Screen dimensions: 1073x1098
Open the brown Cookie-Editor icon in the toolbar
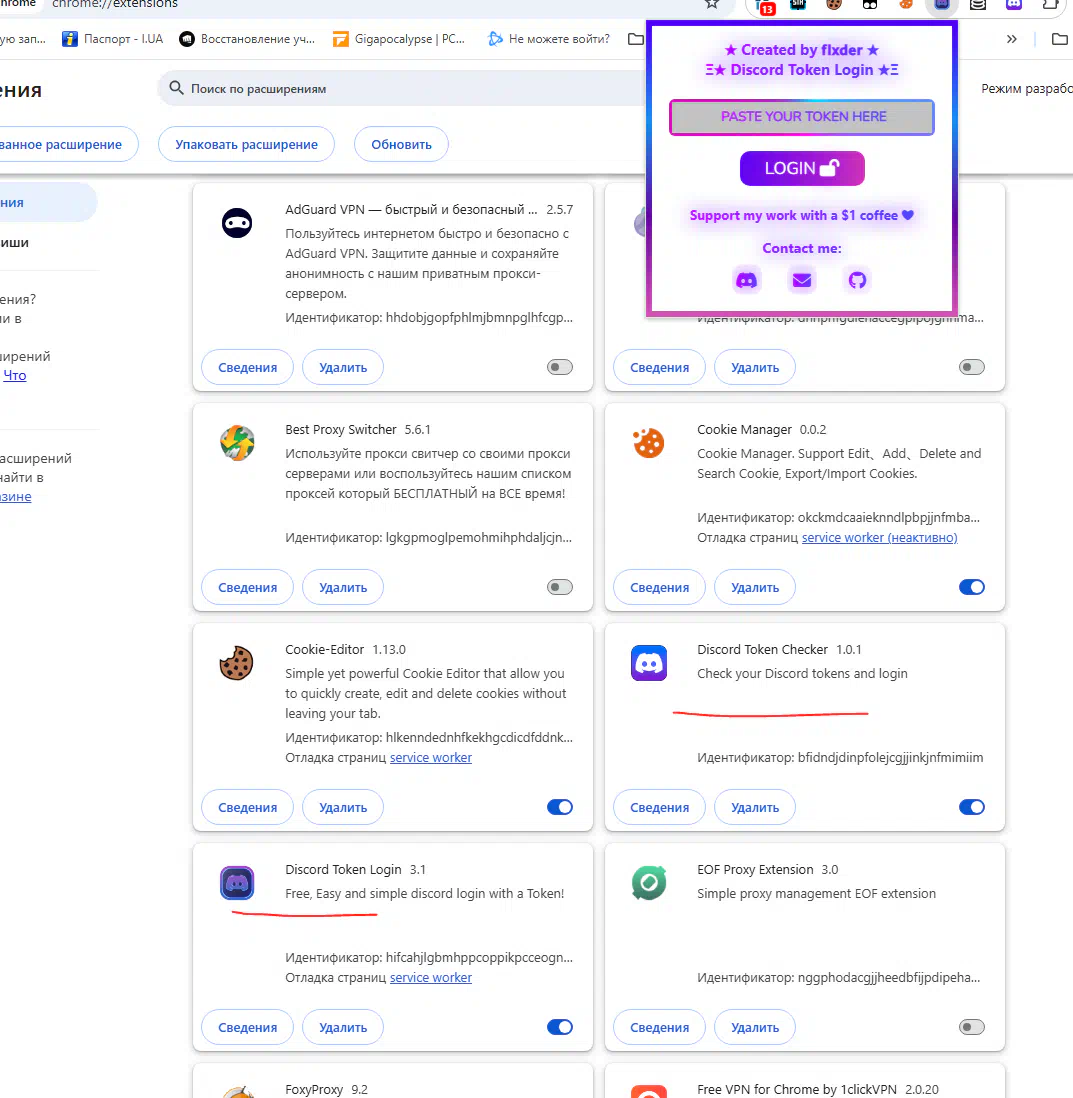click(833, 4)
